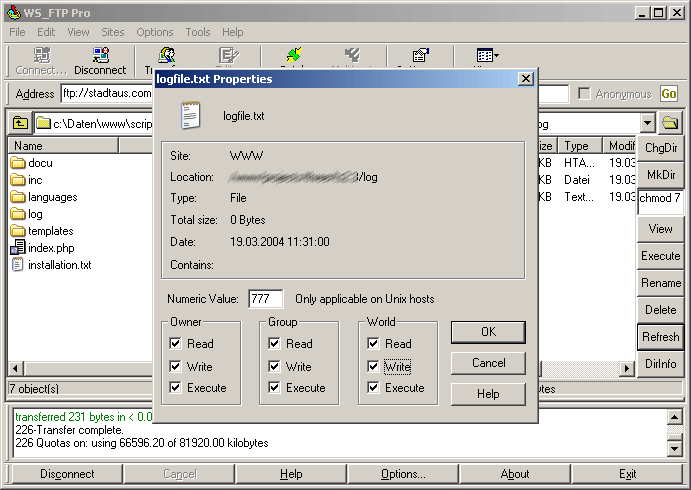Close the logfile.txt Properties dialog
The height and width of the screenshot is (490, 691).
click(x=525, y=79)
